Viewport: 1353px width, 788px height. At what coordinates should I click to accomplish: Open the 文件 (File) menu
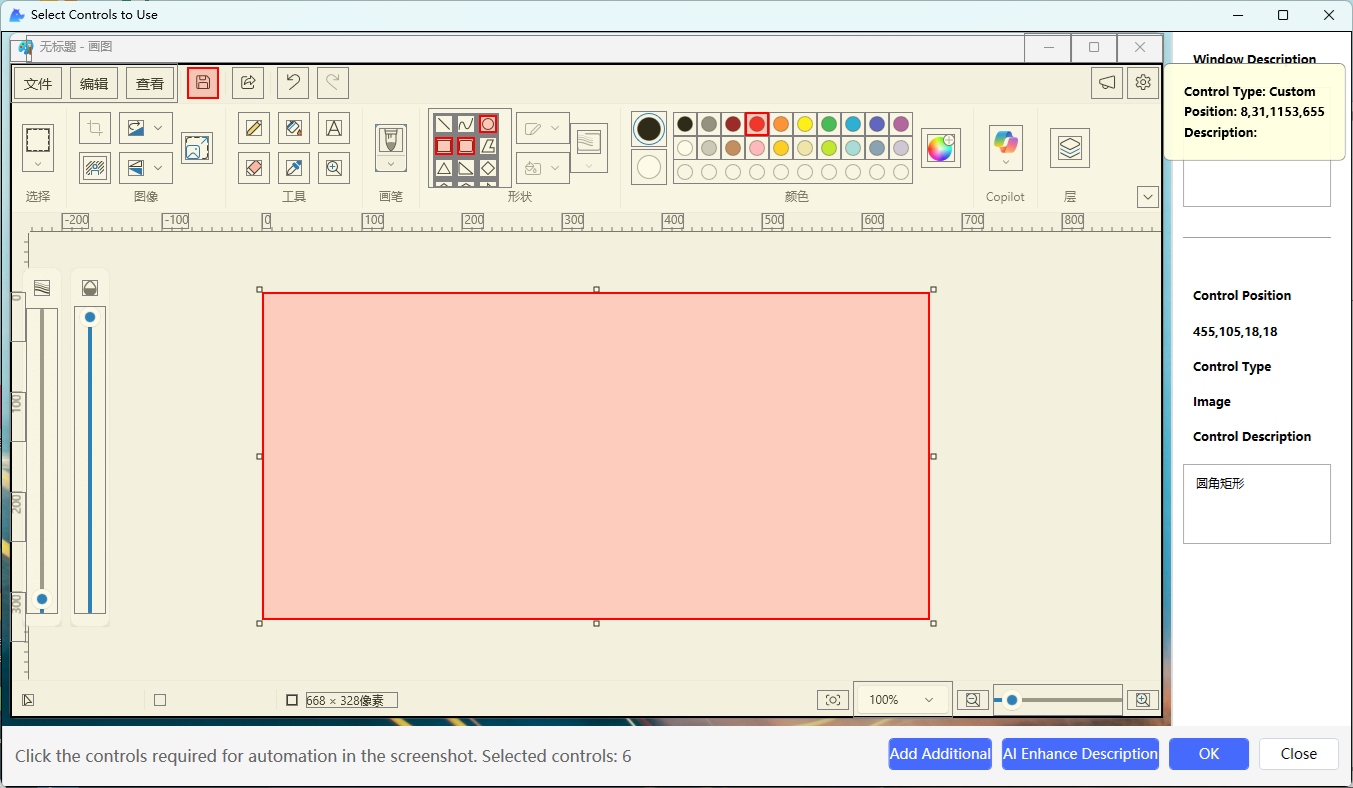[38, 84]
